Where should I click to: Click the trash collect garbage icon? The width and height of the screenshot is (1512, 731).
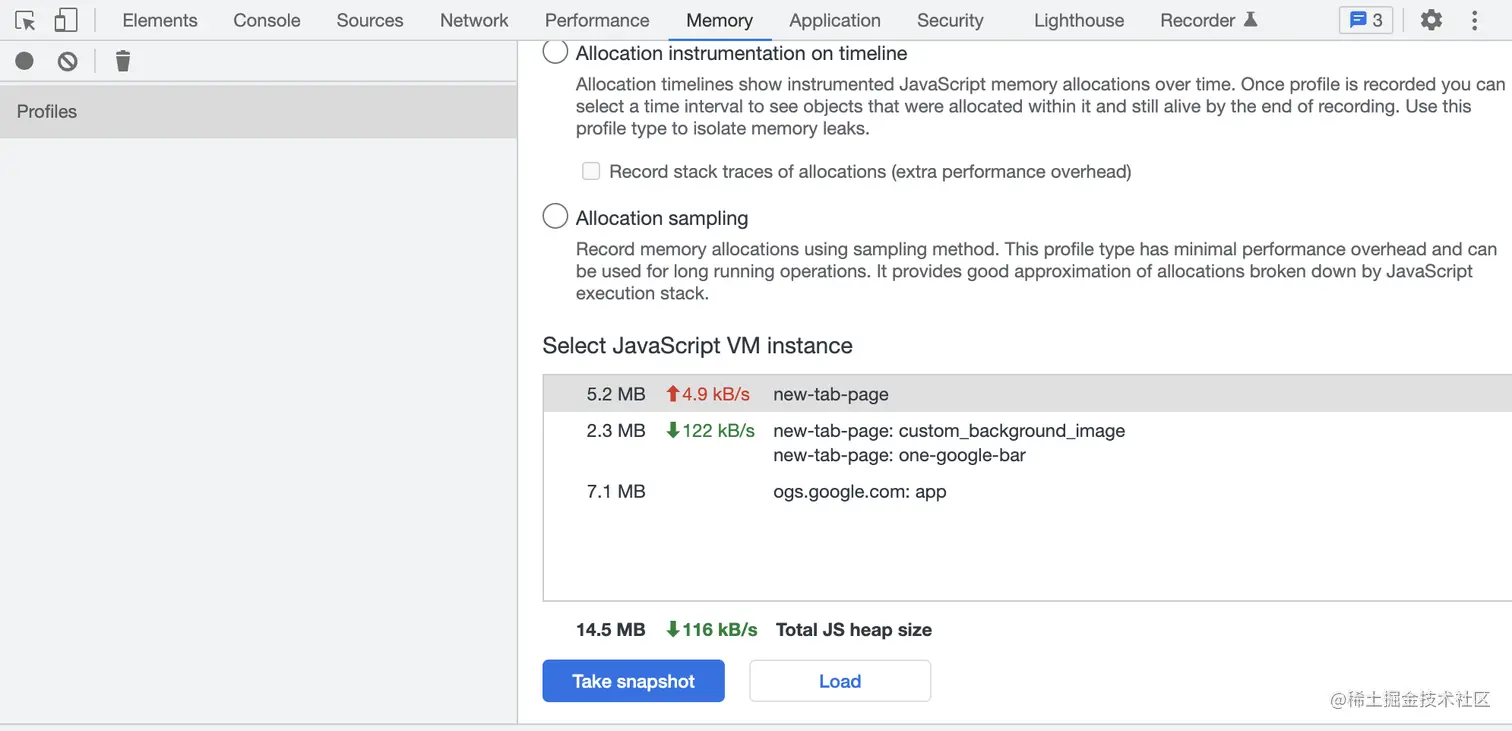tap(123, 62)
